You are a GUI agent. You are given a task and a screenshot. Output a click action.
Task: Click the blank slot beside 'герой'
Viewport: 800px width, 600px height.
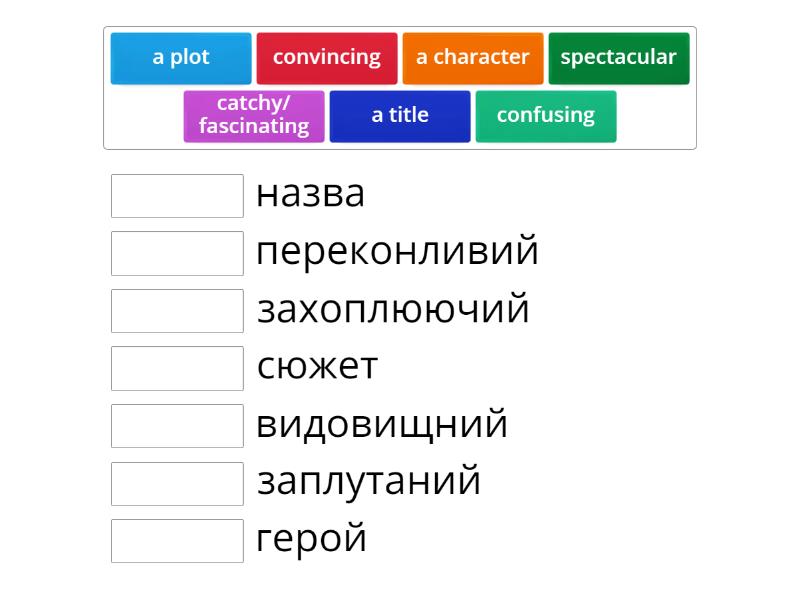pyautogui.click(x=177, y=541)
